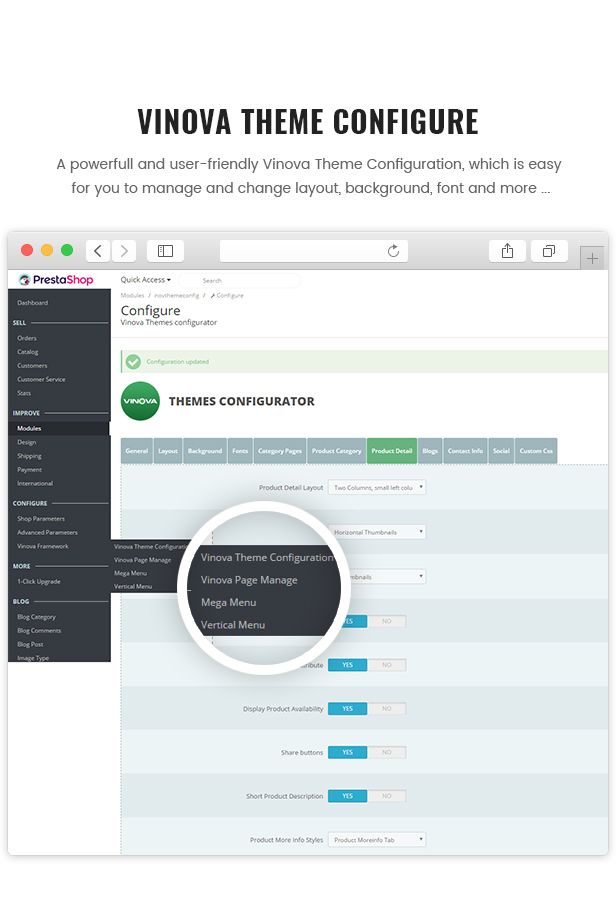
Task: Toggle the browser sidebar icon
Action: tap(165, 251)
